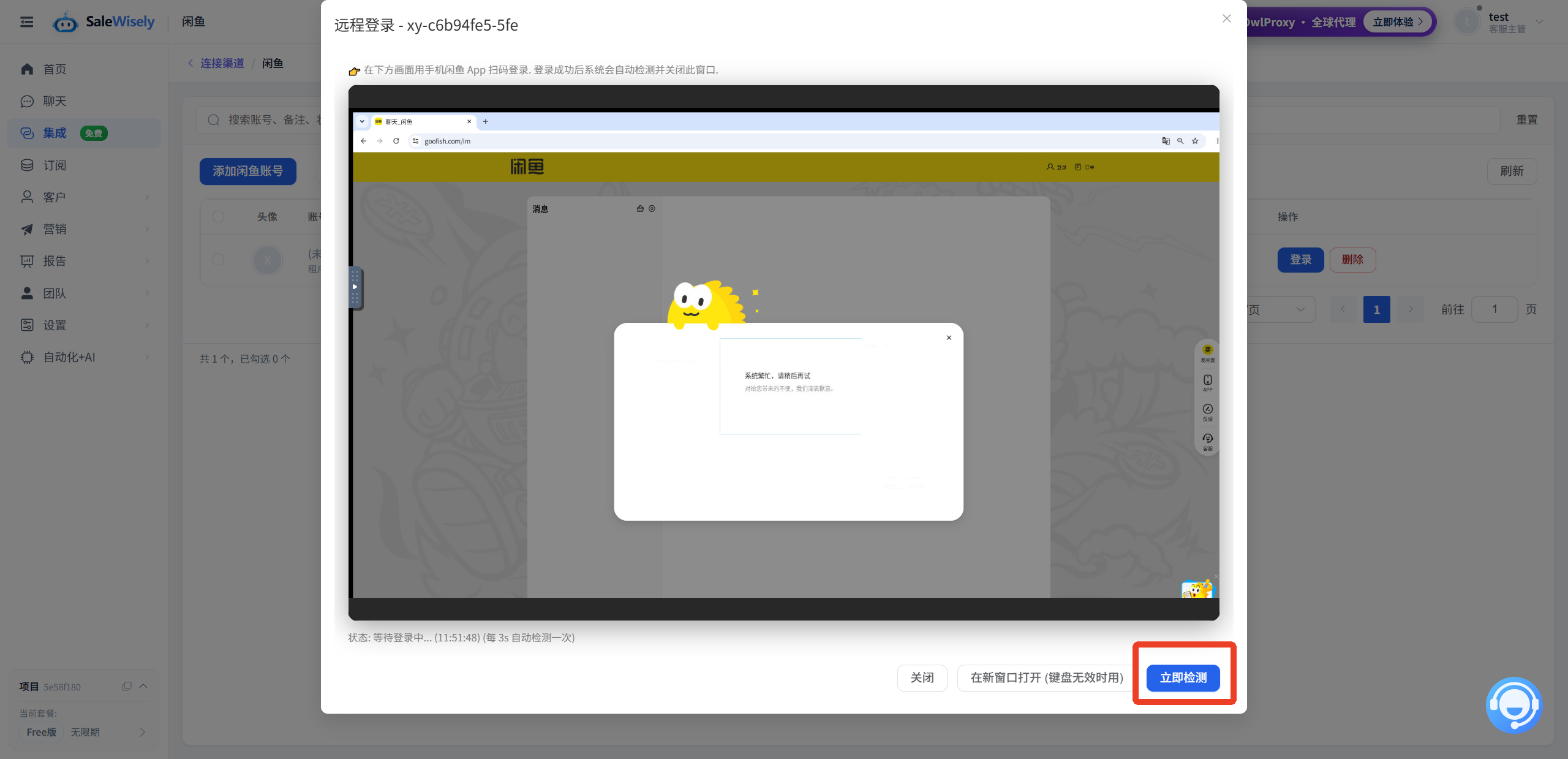Go back in the remote browser

click(364, 141)
